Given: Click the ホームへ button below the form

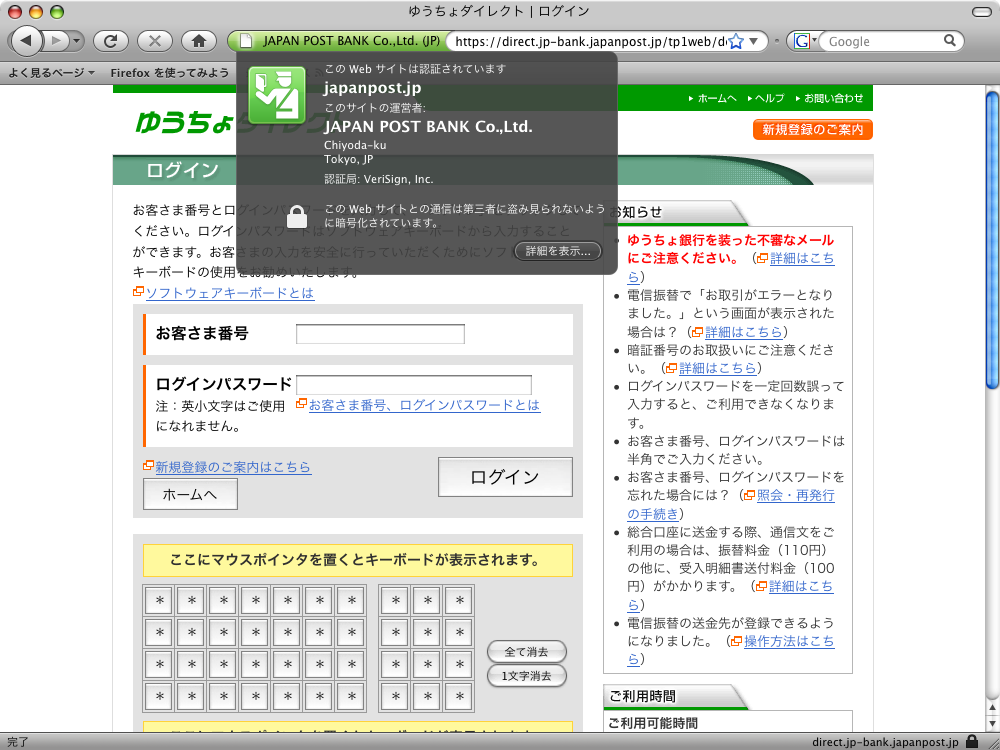Looking at the screenshot, I should point(190,494).
